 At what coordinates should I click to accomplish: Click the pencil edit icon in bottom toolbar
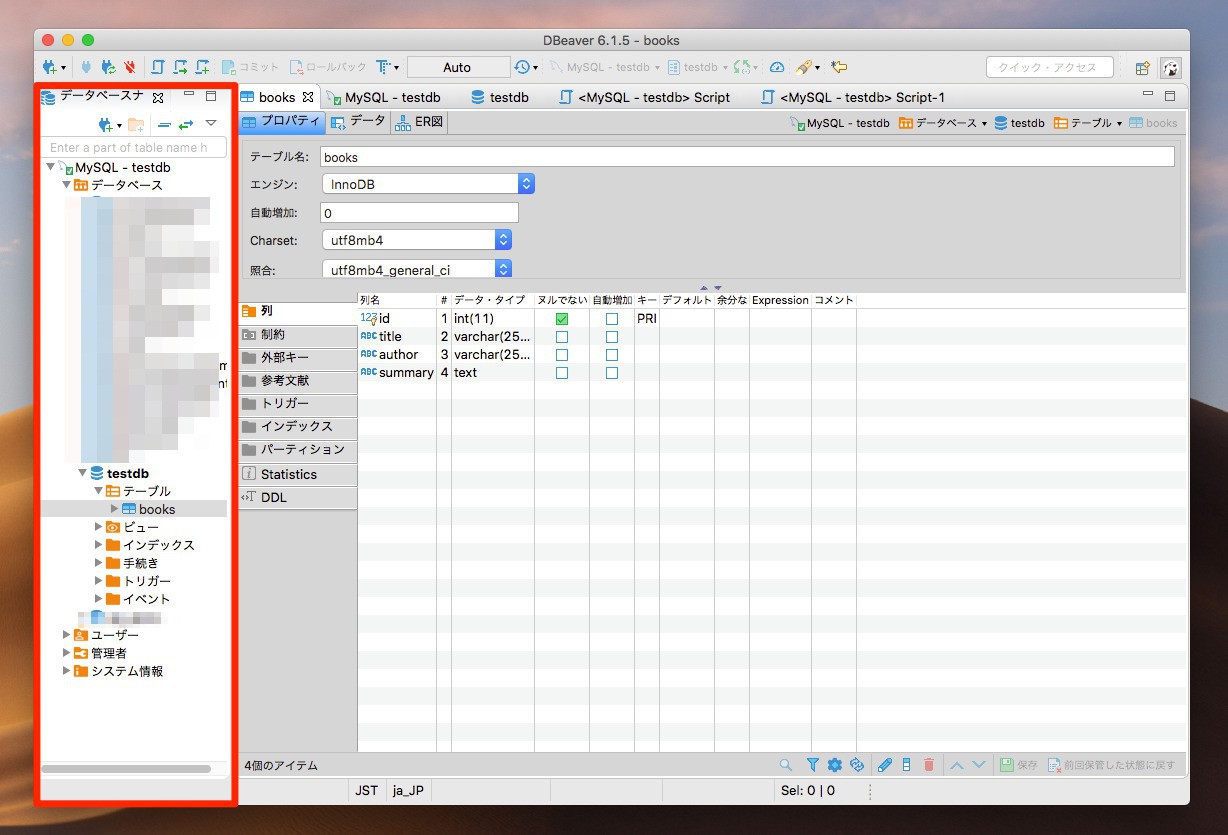(884, 765)
